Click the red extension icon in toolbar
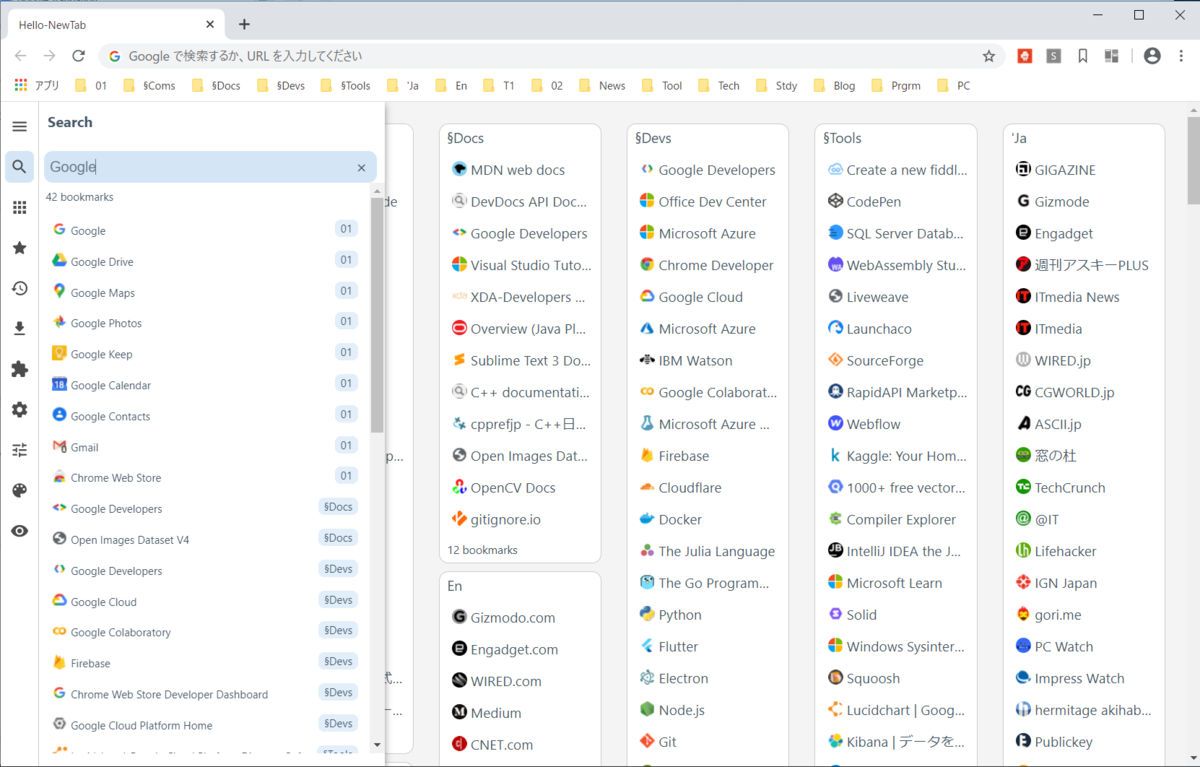This screenshot has height=767, width=1200. 1024,56
